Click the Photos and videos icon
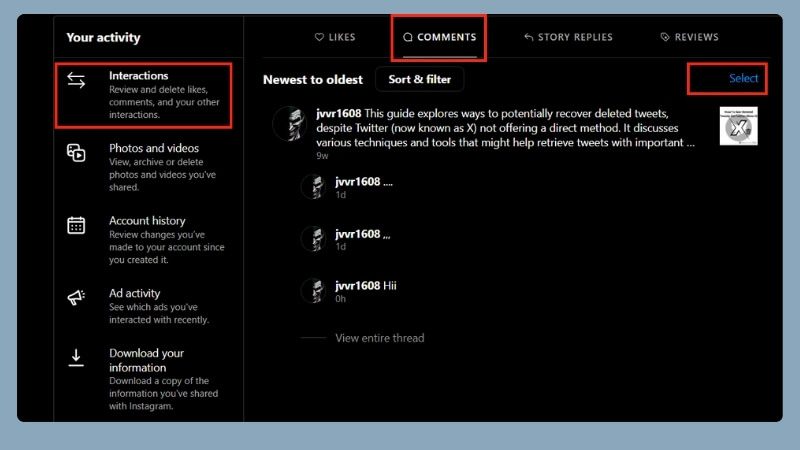 coord(76,153)
